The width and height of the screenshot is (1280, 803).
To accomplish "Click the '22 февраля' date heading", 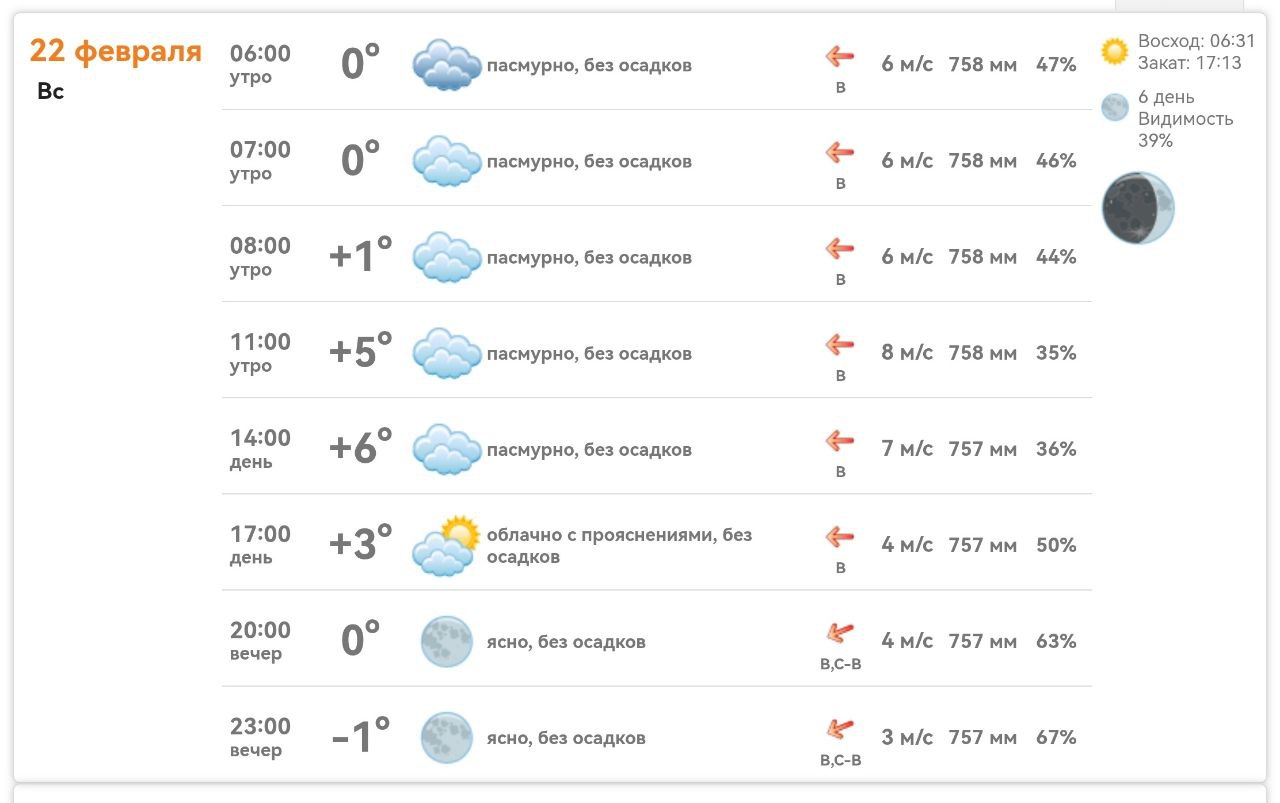I will pyautogui.click(x=116, y=51).
